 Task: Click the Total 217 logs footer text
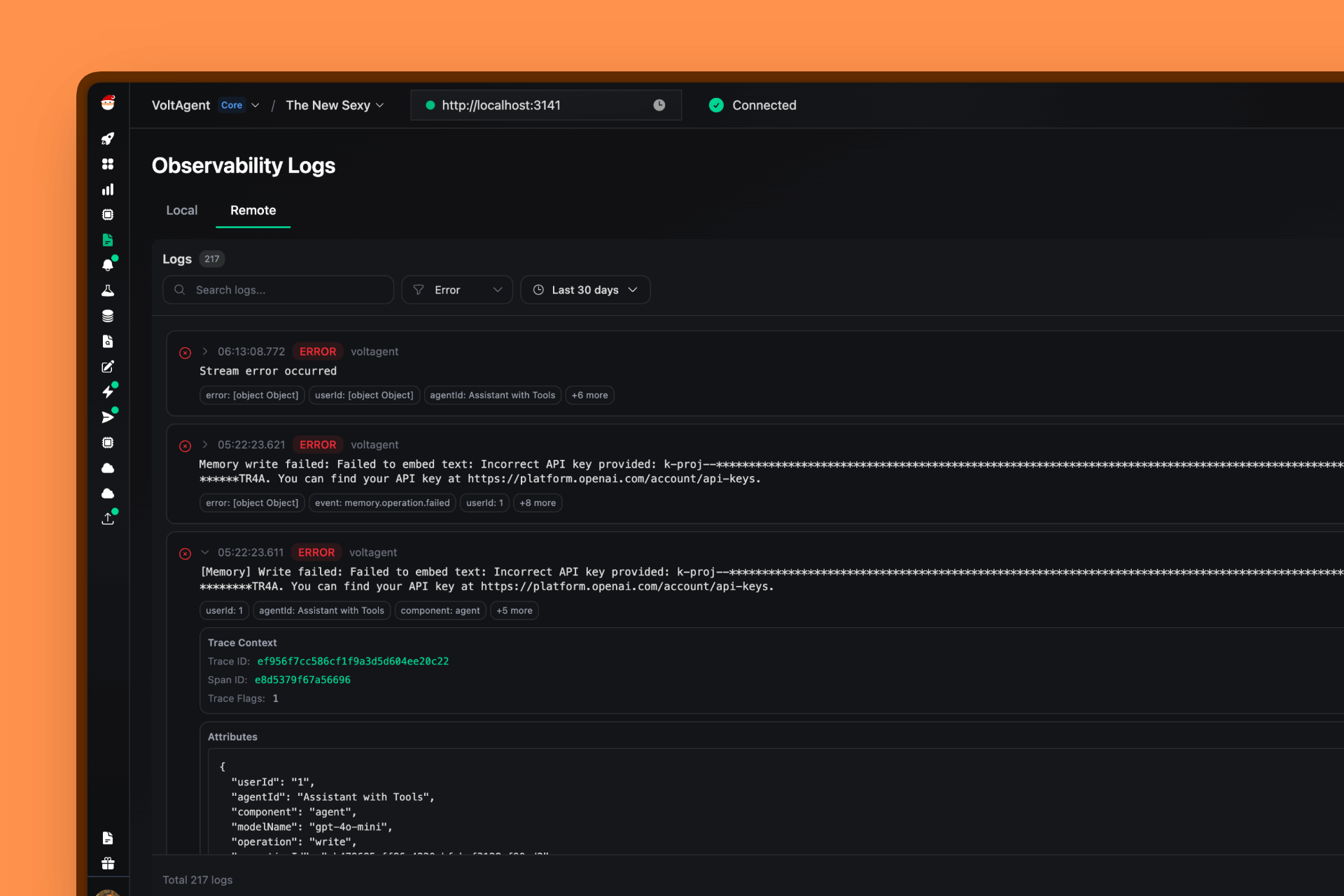(197, 880)
